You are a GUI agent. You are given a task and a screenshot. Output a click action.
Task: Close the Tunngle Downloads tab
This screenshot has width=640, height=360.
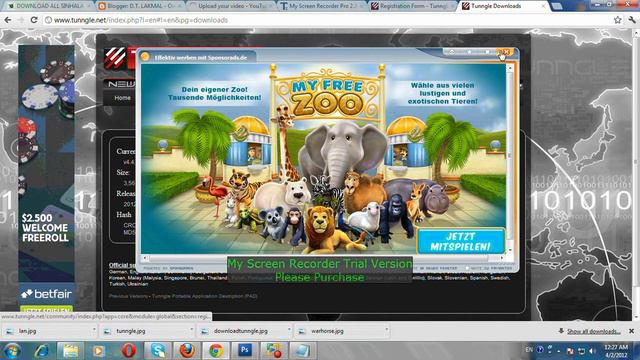click(543, 6)
